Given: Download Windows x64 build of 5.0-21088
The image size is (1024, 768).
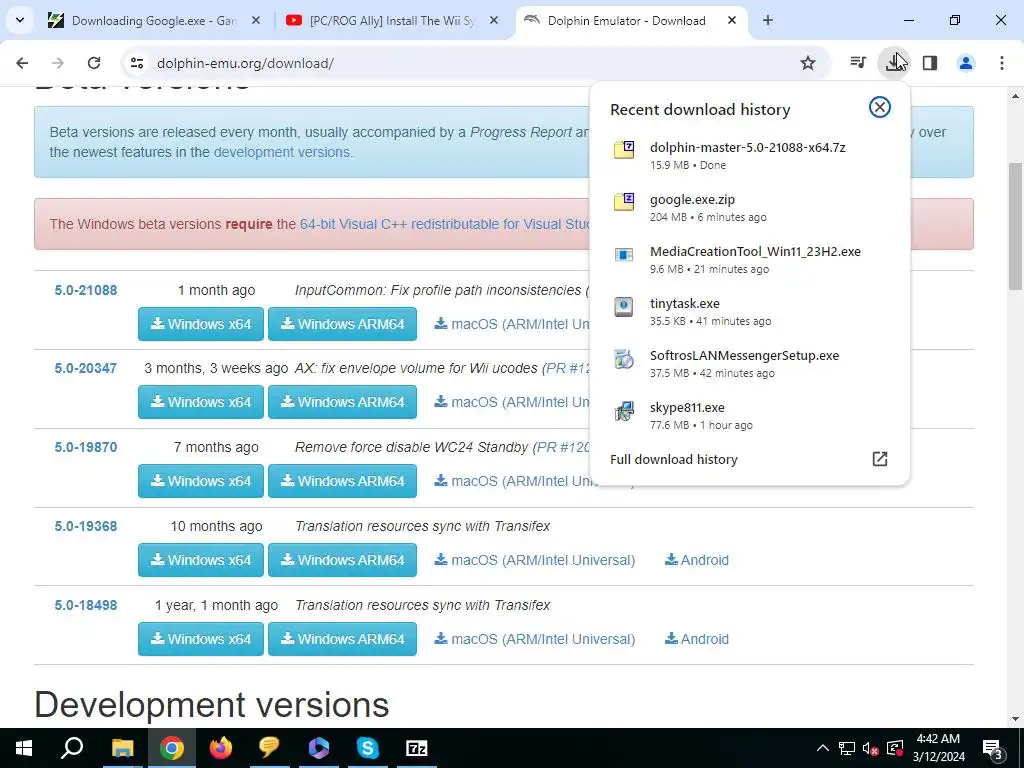Looking at the screenshot, I should coord(200,324).
